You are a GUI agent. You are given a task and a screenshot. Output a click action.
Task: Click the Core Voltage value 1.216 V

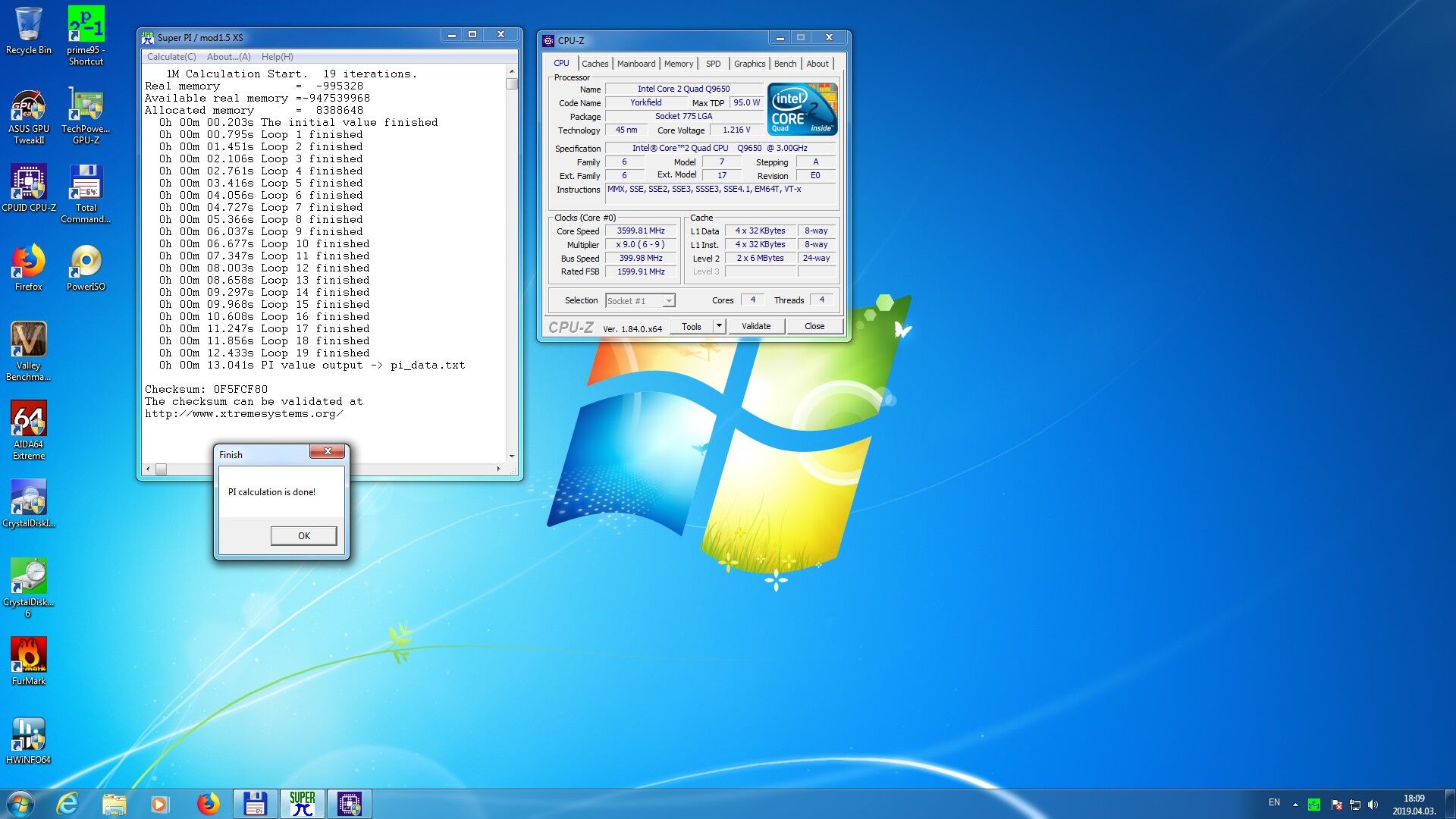(736, 130)
